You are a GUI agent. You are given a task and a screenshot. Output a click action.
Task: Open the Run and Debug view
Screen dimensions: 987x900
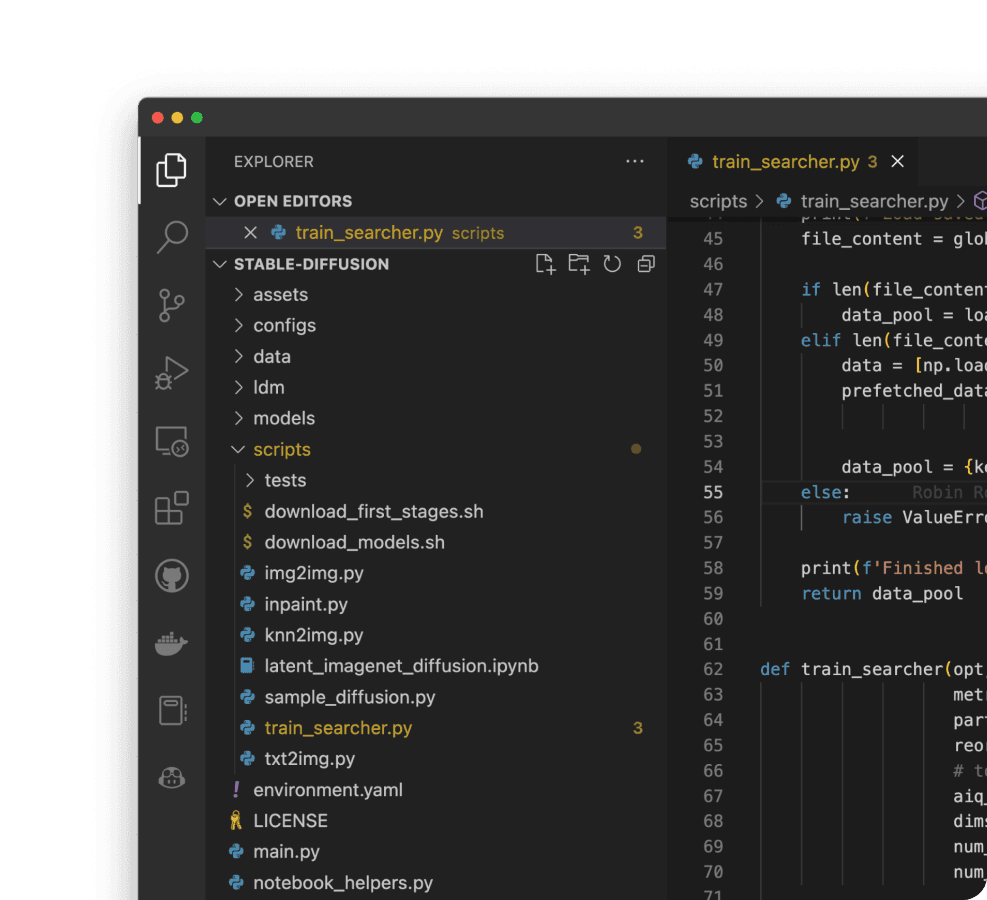tap(171, 373)
